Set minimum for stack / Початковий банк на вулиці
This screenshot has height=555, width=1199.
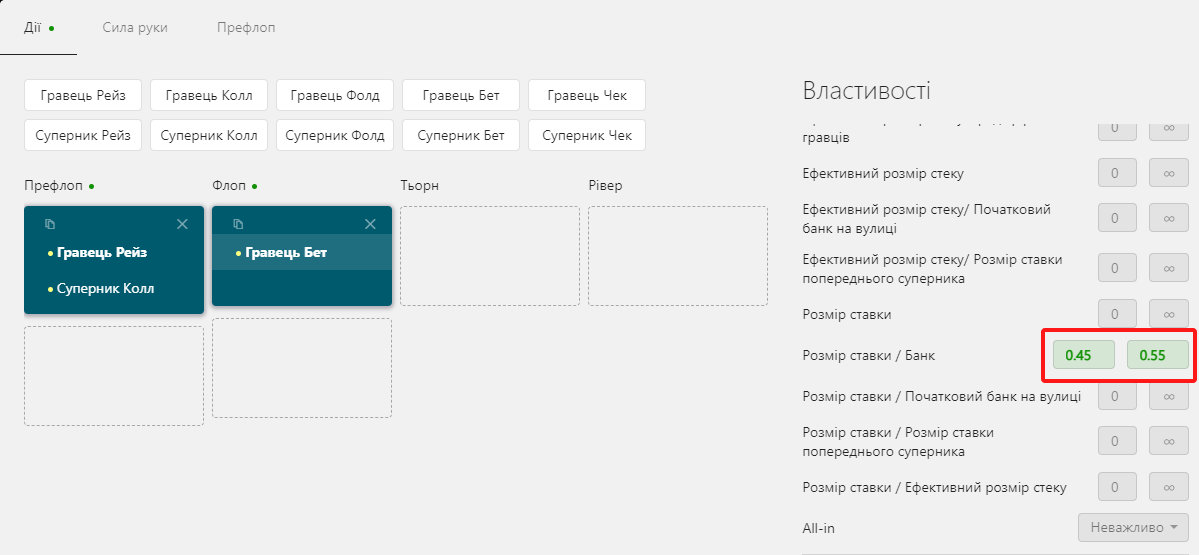(x=1117, y=219)
